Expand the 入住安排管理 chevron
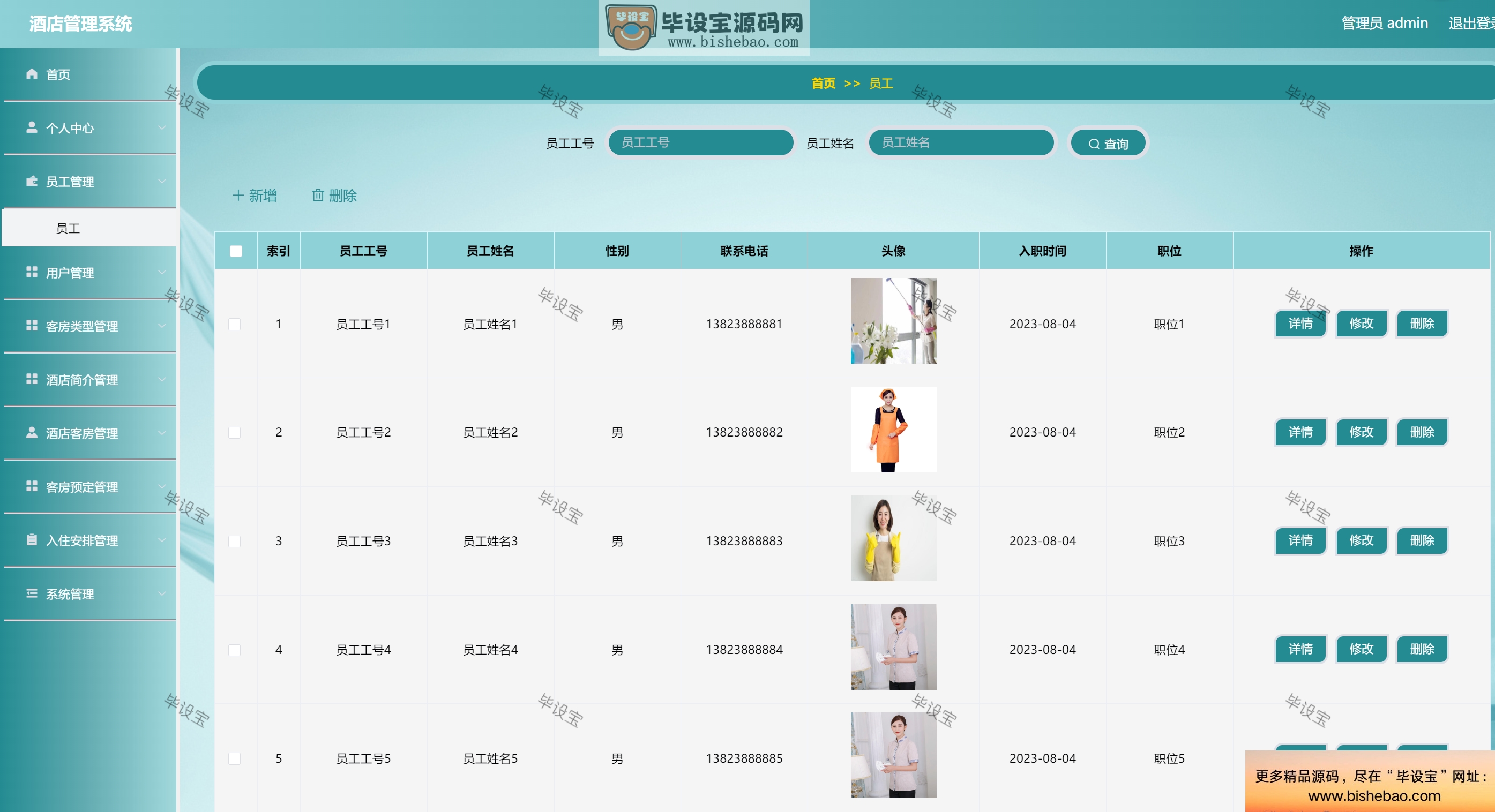 (x=162, y=540)
